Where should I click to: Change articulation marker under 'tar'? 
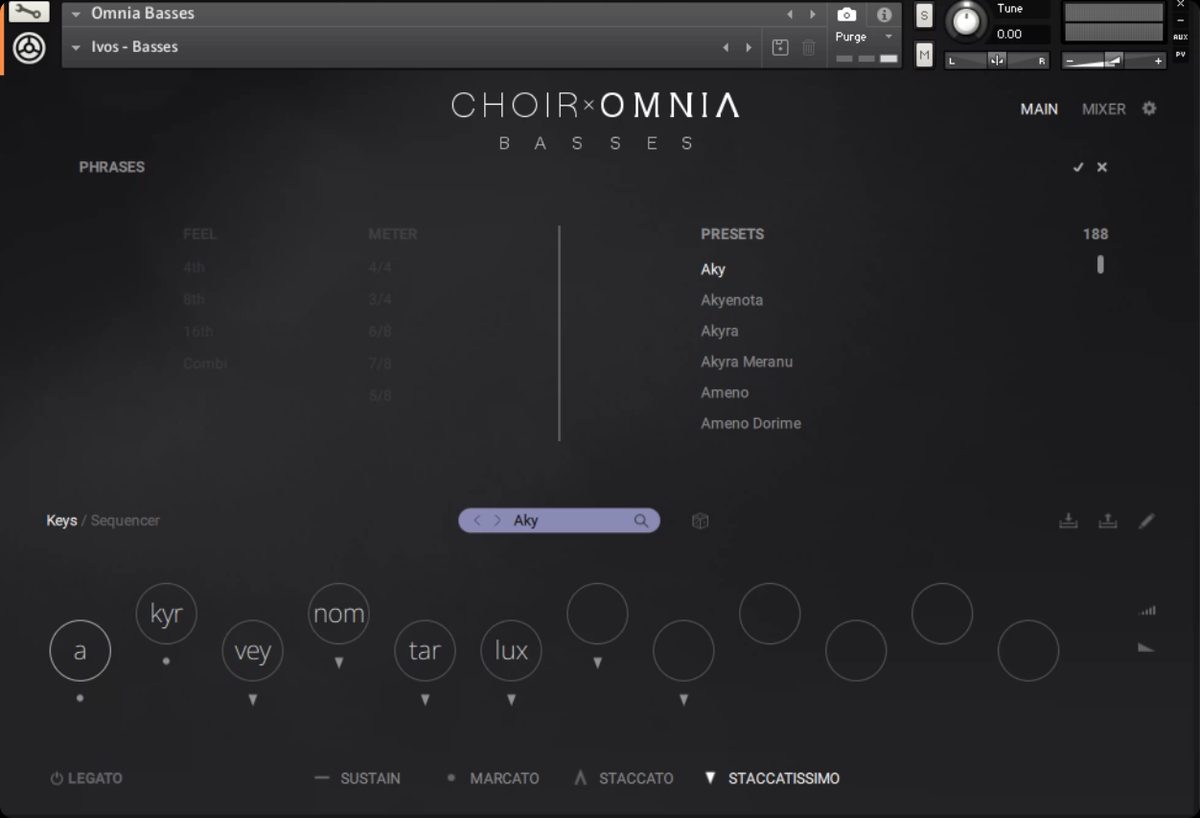(x=425, y=700)
